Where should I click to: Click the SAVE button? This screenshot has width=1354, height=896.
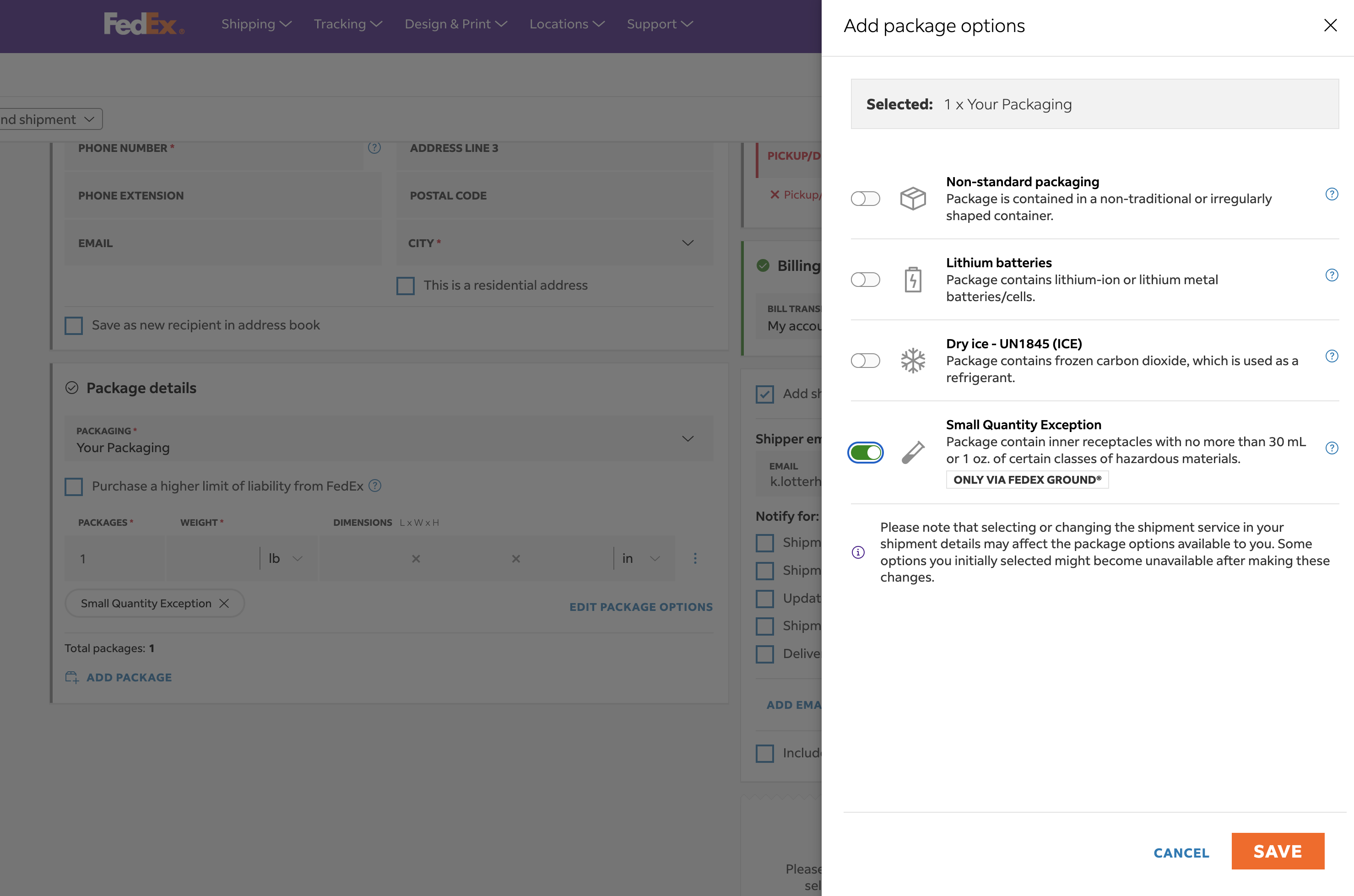(1278, 851)
